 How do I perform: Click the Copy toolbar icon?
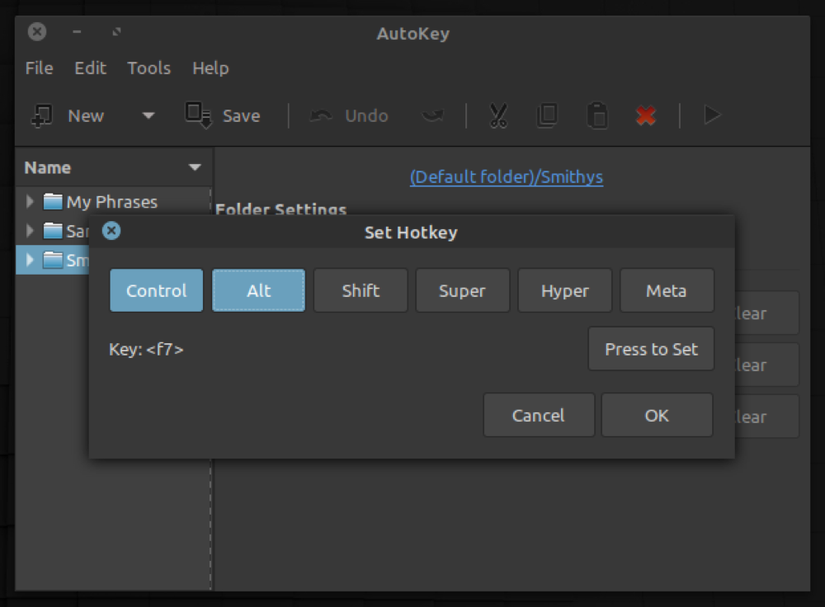547,115
